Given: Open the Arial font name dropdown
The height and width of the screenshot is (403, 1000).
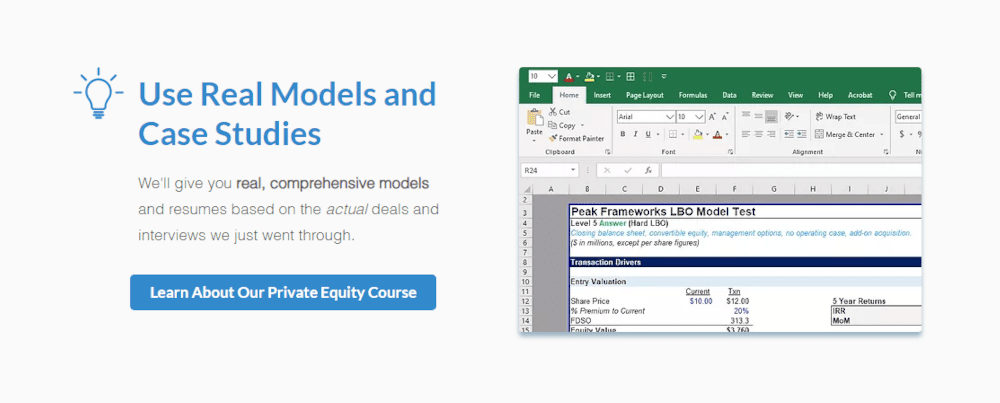Looking at the screenshot, I should [x=670, y=117].
